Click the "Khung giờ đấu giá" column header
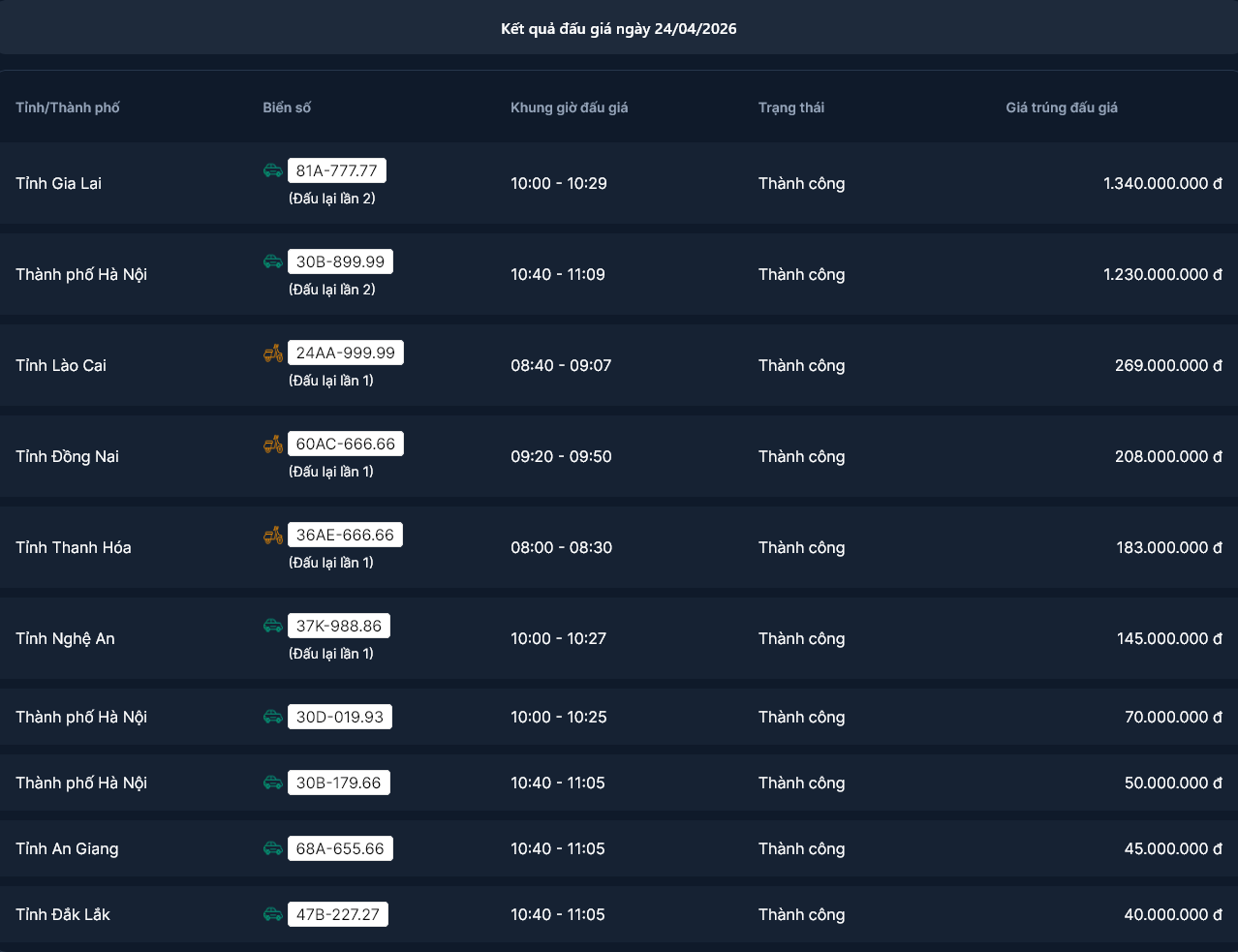The image size is (1238, 952). point(570,107)
